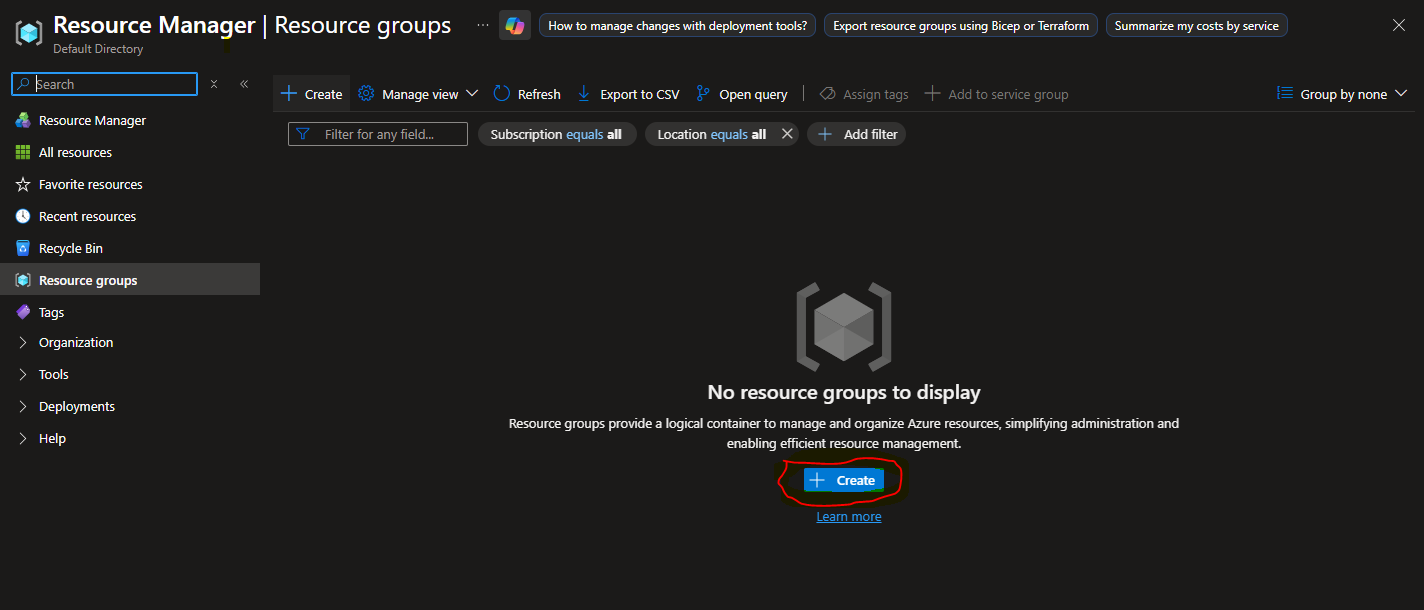This screenshot has width=1424, height=610.
Task: Export the list to CSV
Action: point(628,94)
